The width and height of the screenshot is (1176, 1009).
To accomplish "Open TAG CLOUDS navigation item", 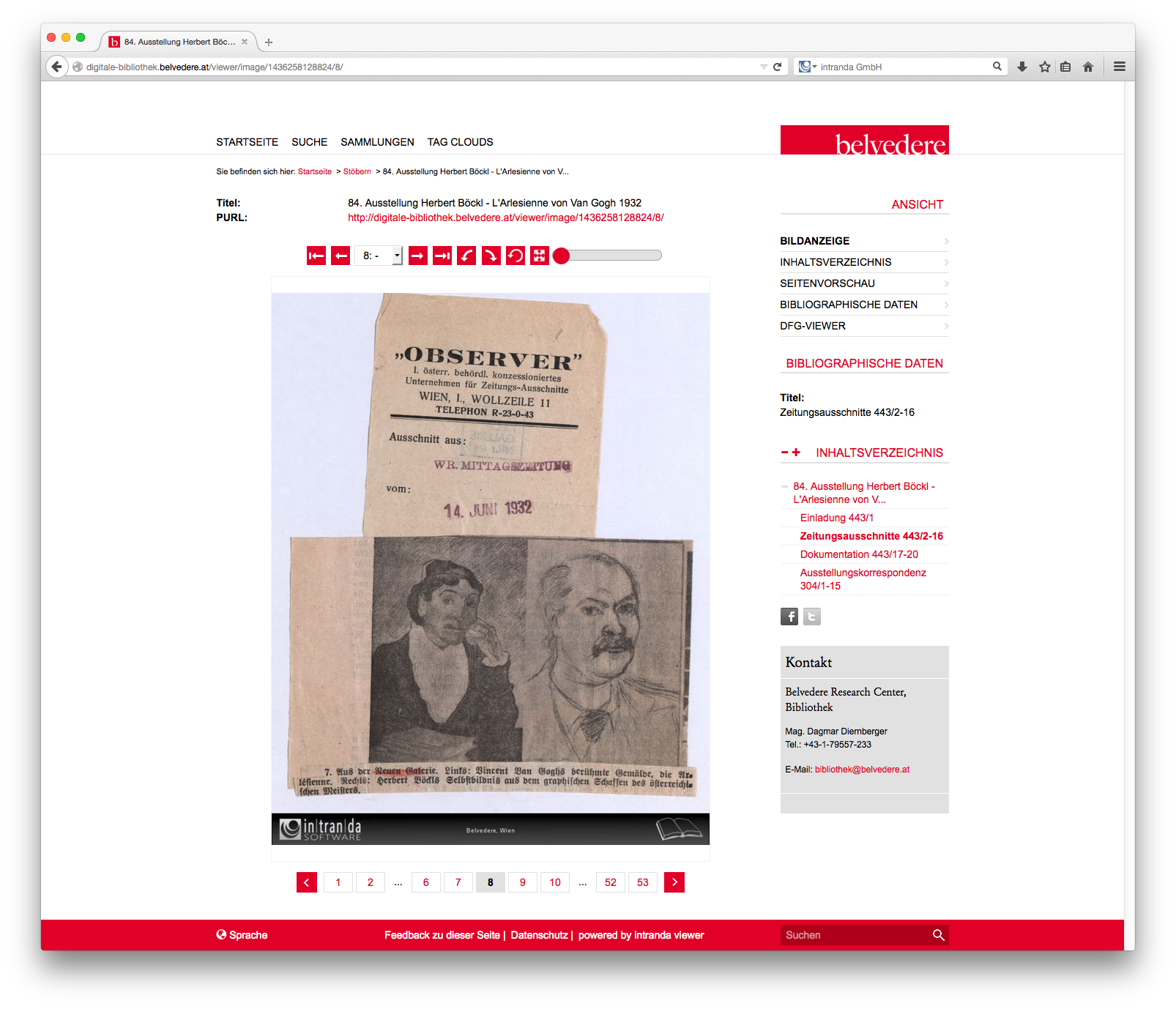I will click(x=461, y=142).
